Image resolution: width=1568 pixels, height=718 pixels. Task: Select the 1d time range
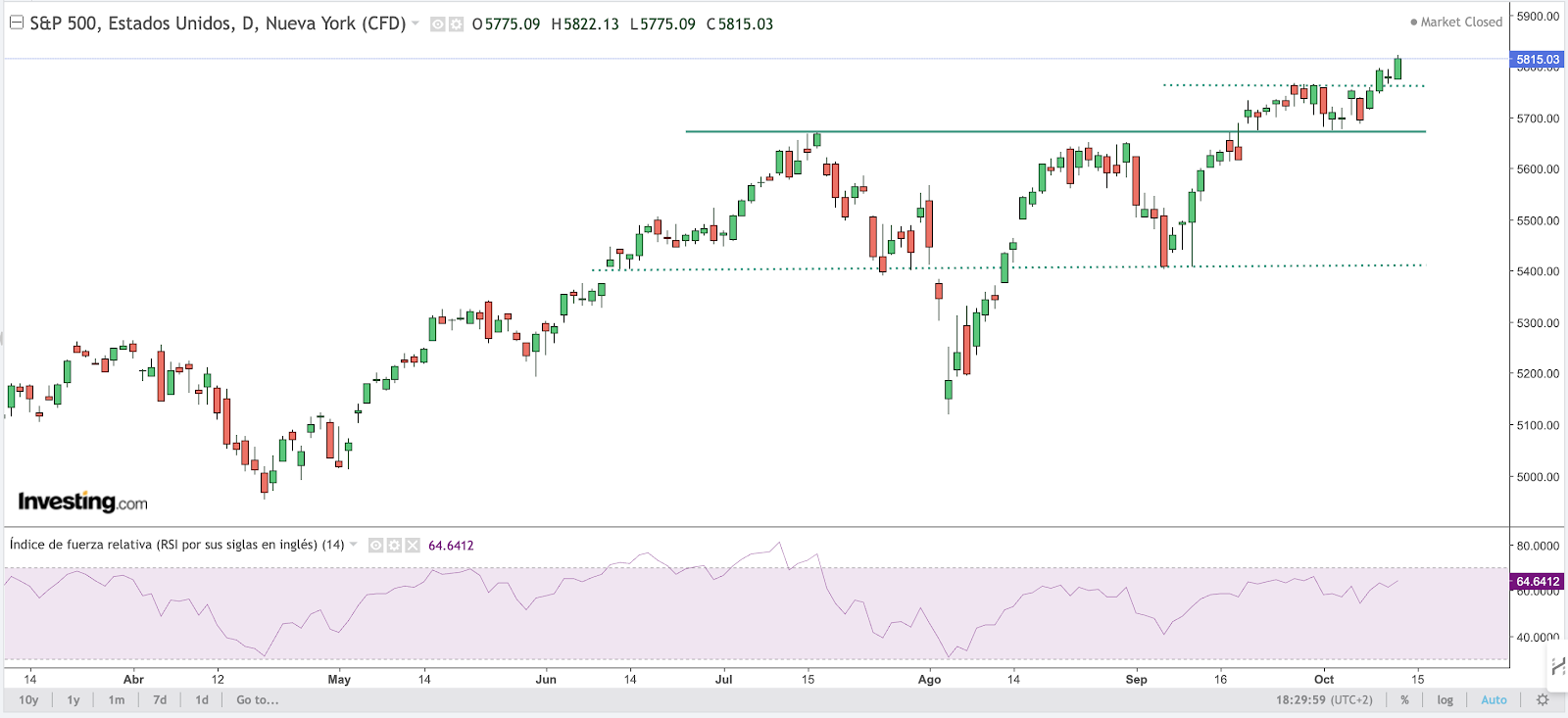[x=202, y=699]
